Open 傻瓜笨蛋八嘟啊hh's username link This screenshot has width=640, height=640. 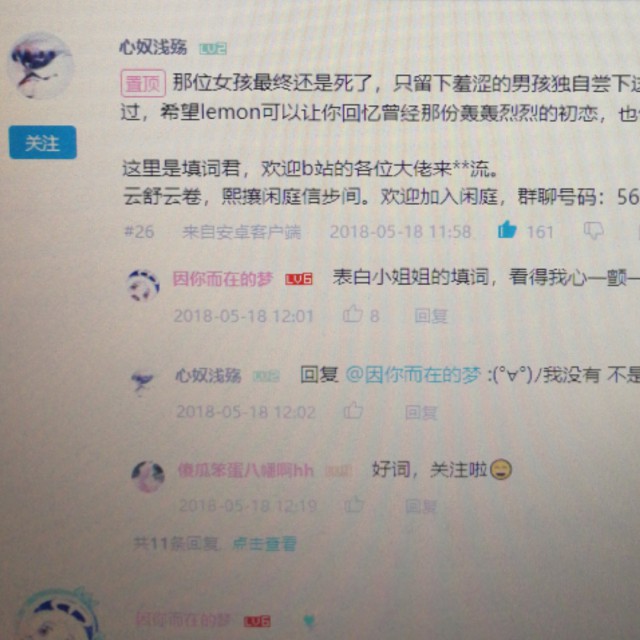tap(245, 471)
